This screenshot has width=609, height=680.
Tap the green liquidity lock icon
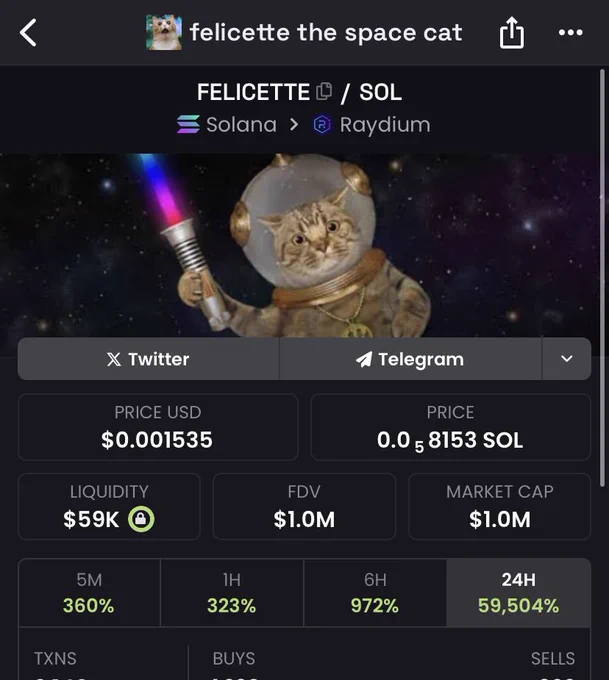pos(141,519)
